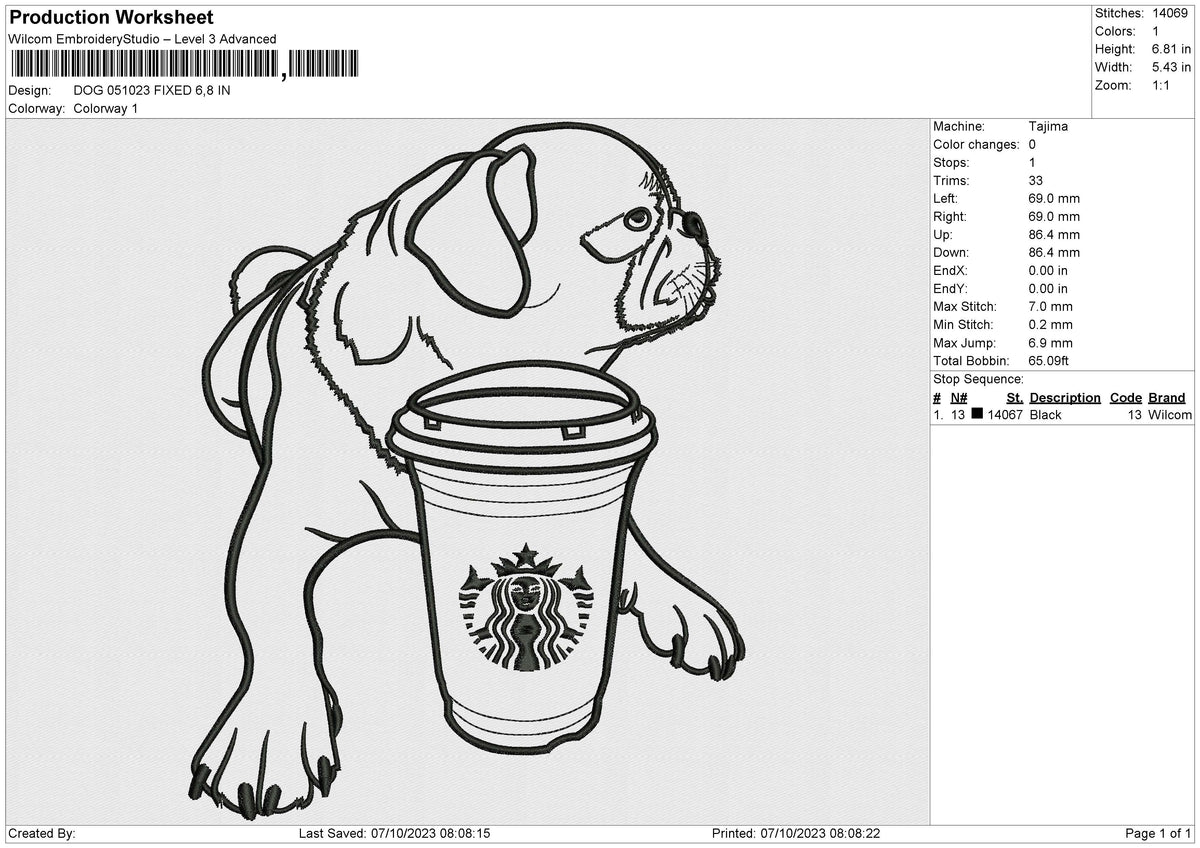Select the Width value 5.43 in
This screenshot has width=1200, height=848.
1171,67
